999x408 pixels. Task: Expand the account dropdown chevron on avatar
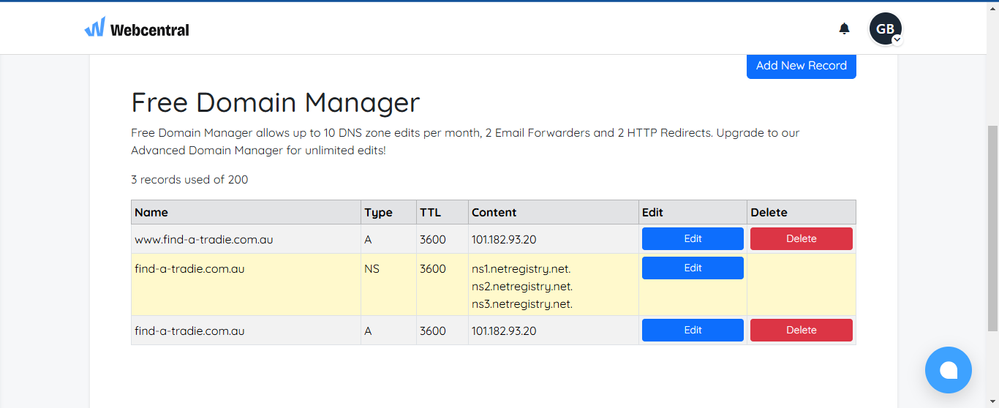coord(896,40)
